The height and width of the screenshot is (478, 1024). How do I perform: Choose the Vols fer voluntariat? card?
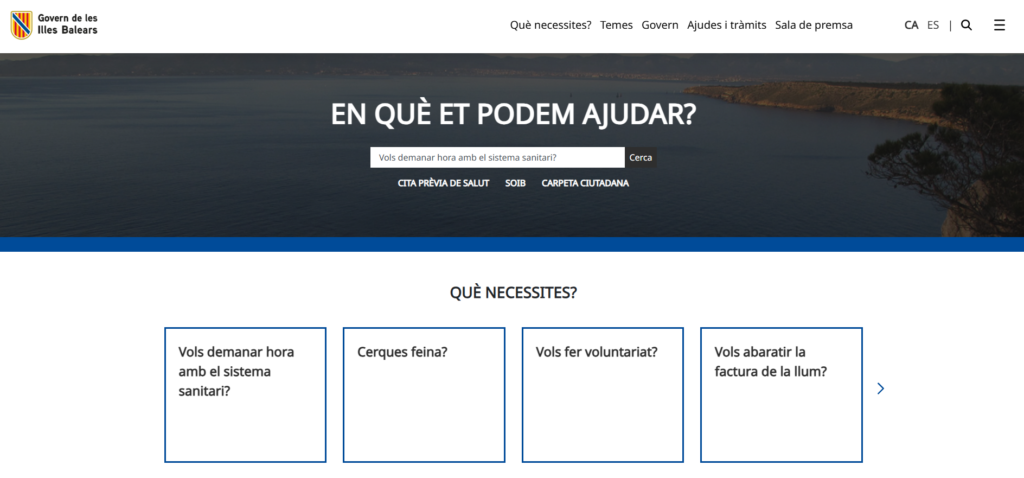(603, 394)
